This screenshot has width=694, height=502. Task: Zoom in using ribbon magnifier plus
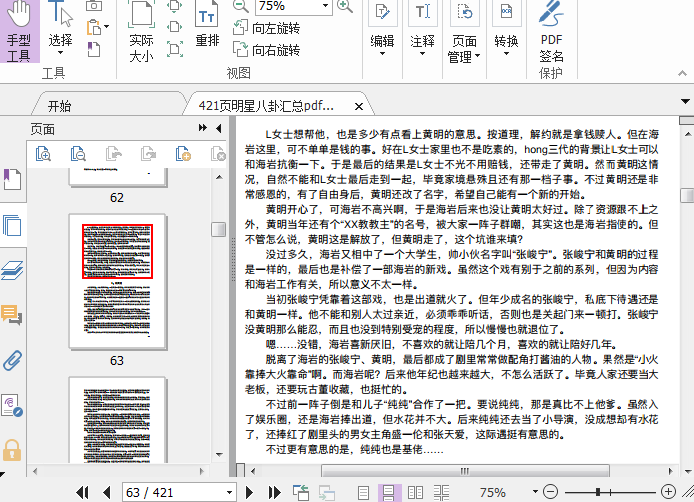[345, 6]
